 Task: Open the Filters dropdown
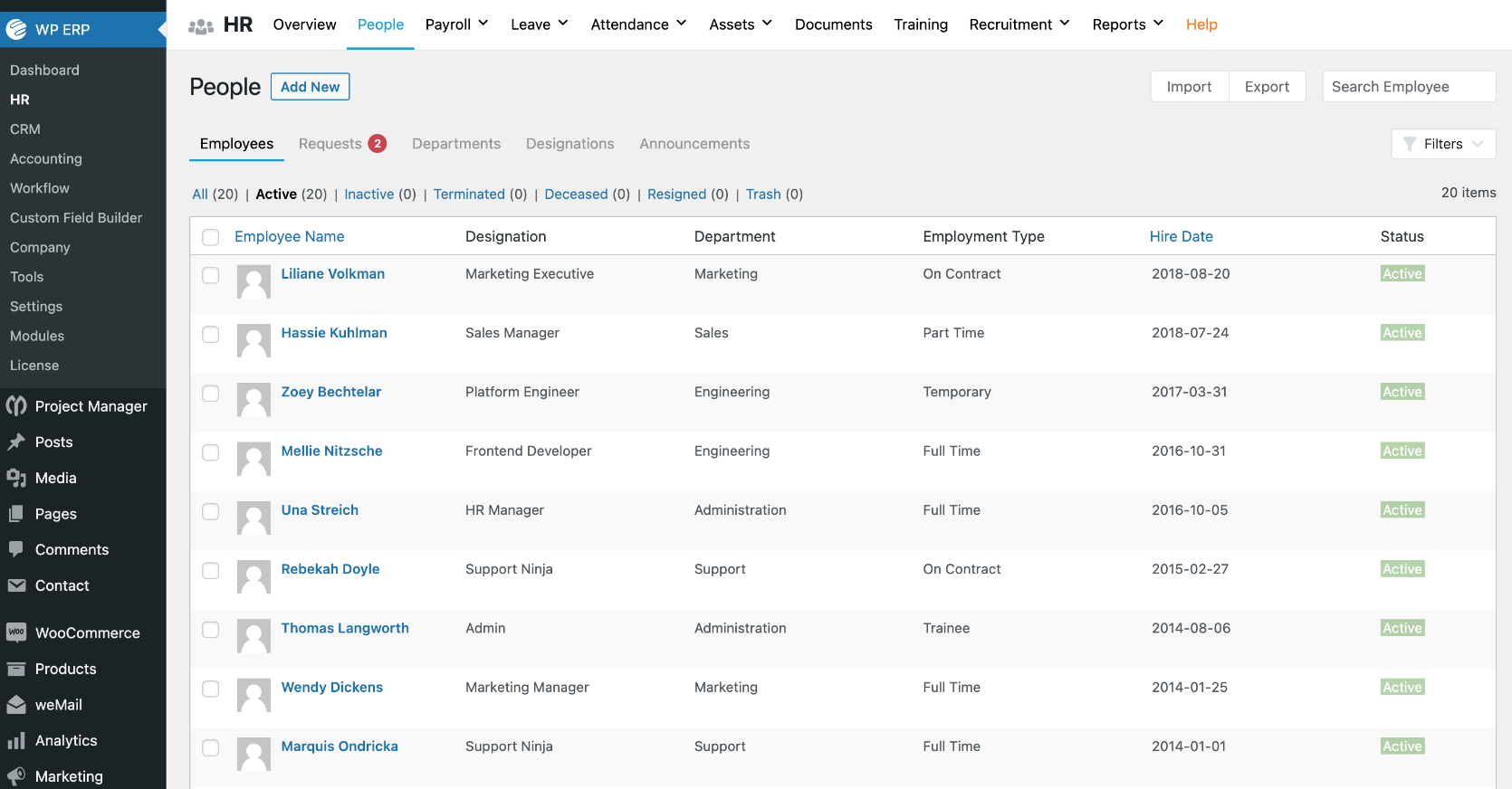click(1443, 144)
